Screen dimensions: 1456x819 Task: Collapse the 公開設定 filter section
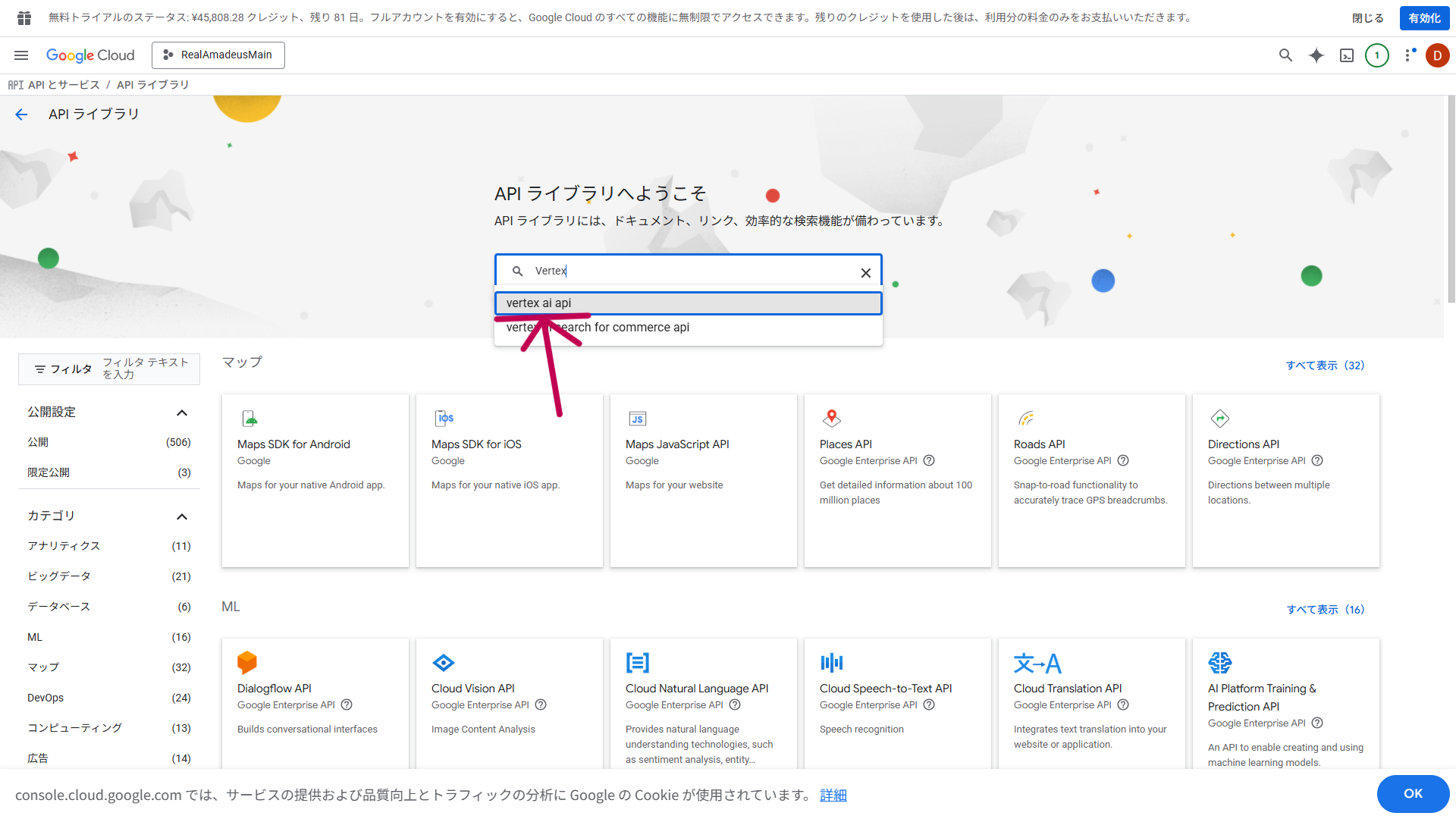click(x=181, y=413)
